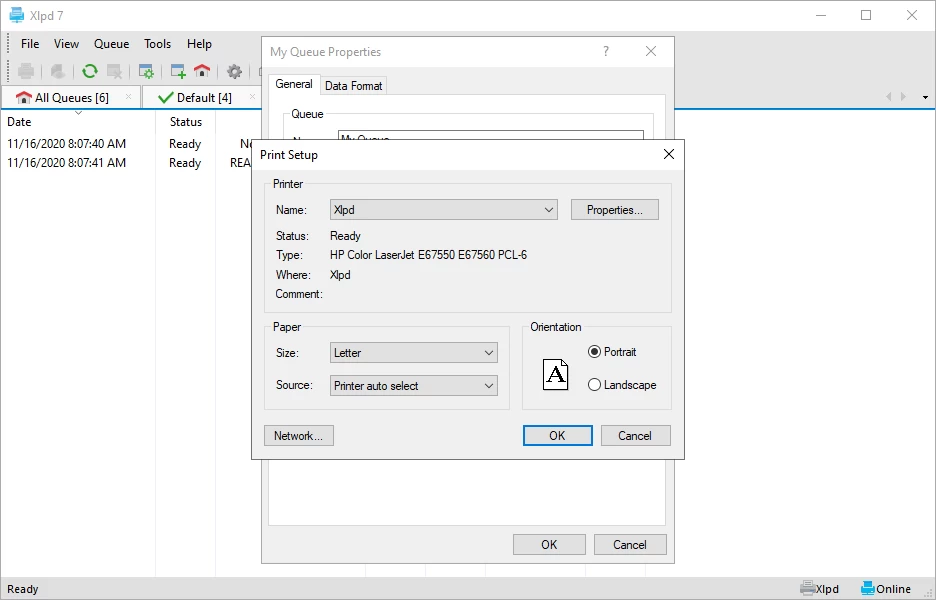Screen dimensions: 936x600
Task: Open options via the gray gear icon
Action: pos(234,71)
